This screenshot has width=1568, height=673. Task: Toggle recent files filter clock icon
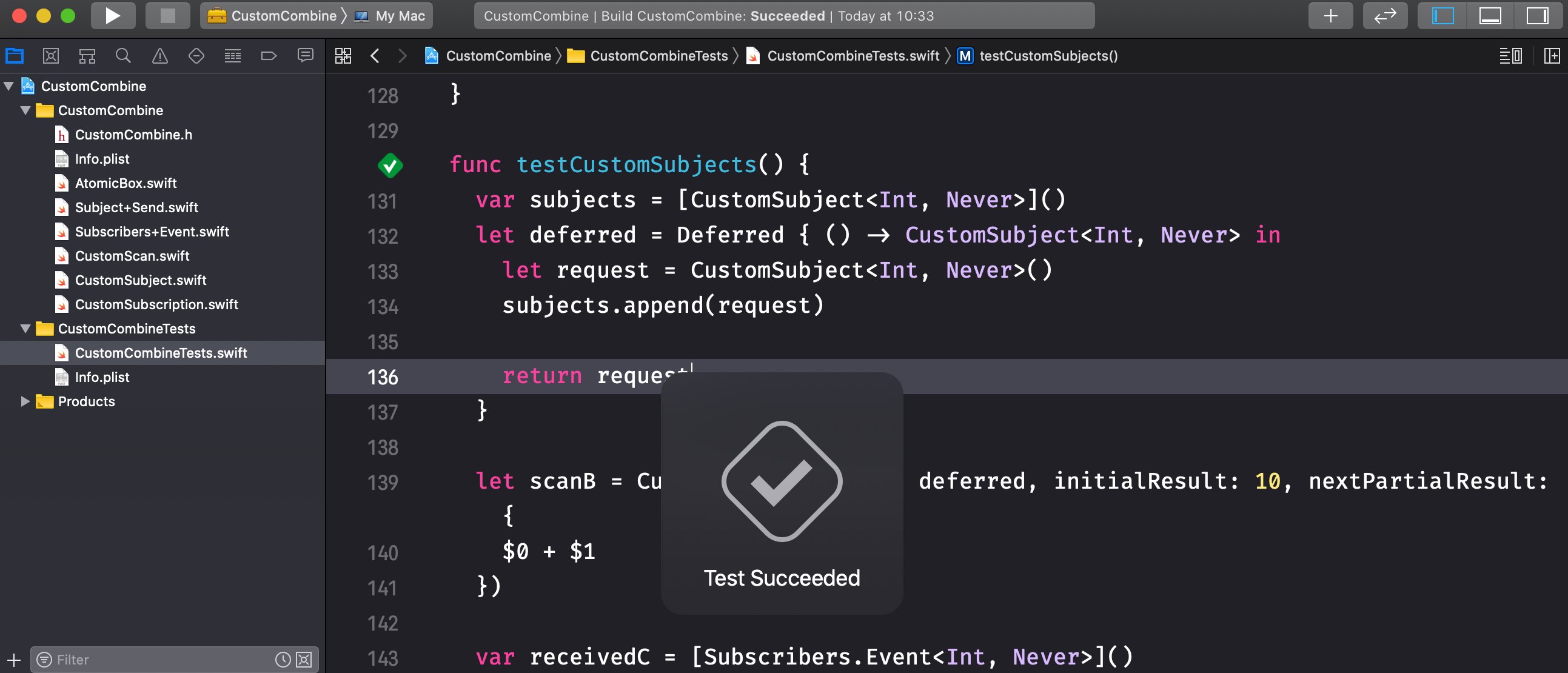(283, 660)
